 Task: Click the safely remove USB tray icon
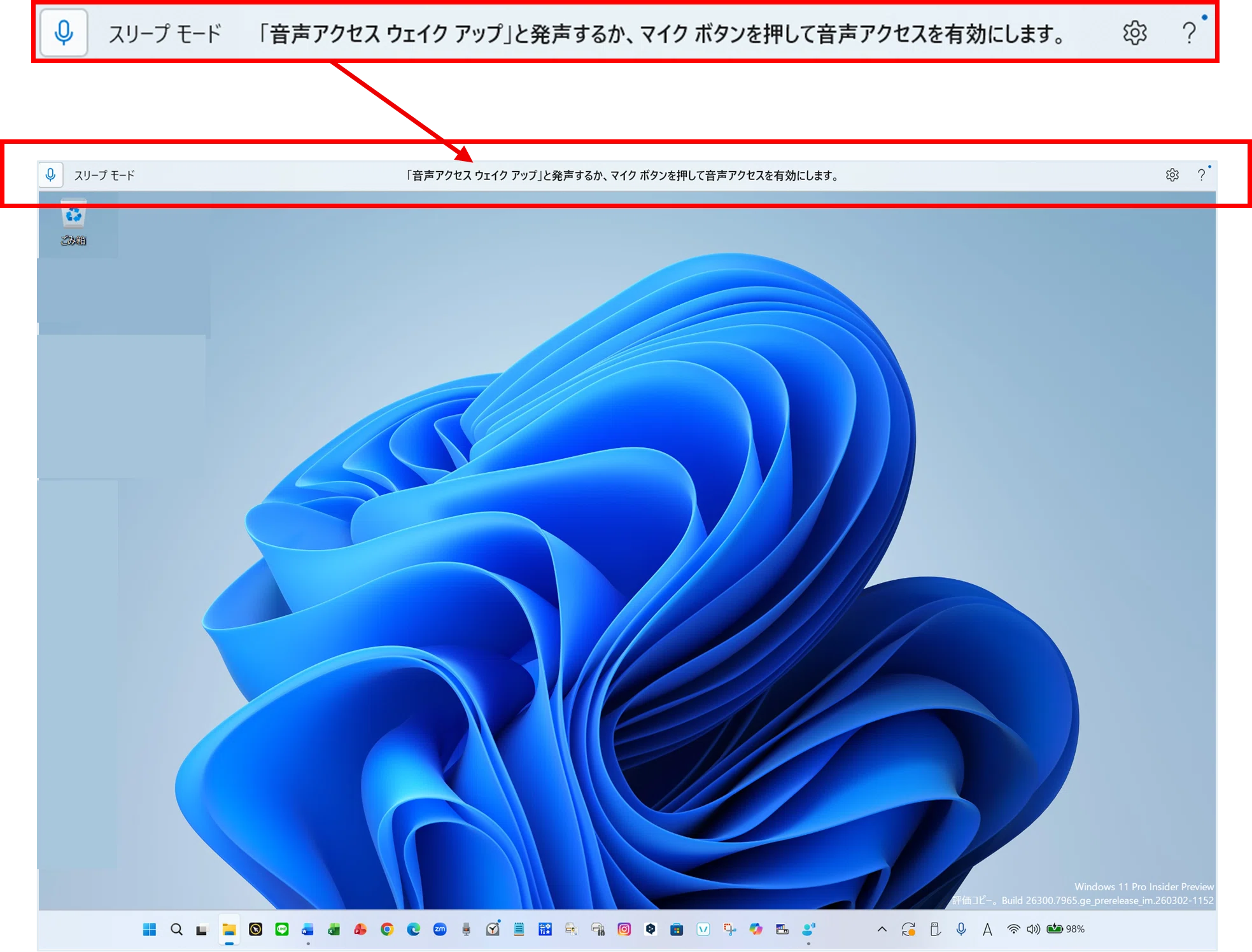(x=935, y=929)
